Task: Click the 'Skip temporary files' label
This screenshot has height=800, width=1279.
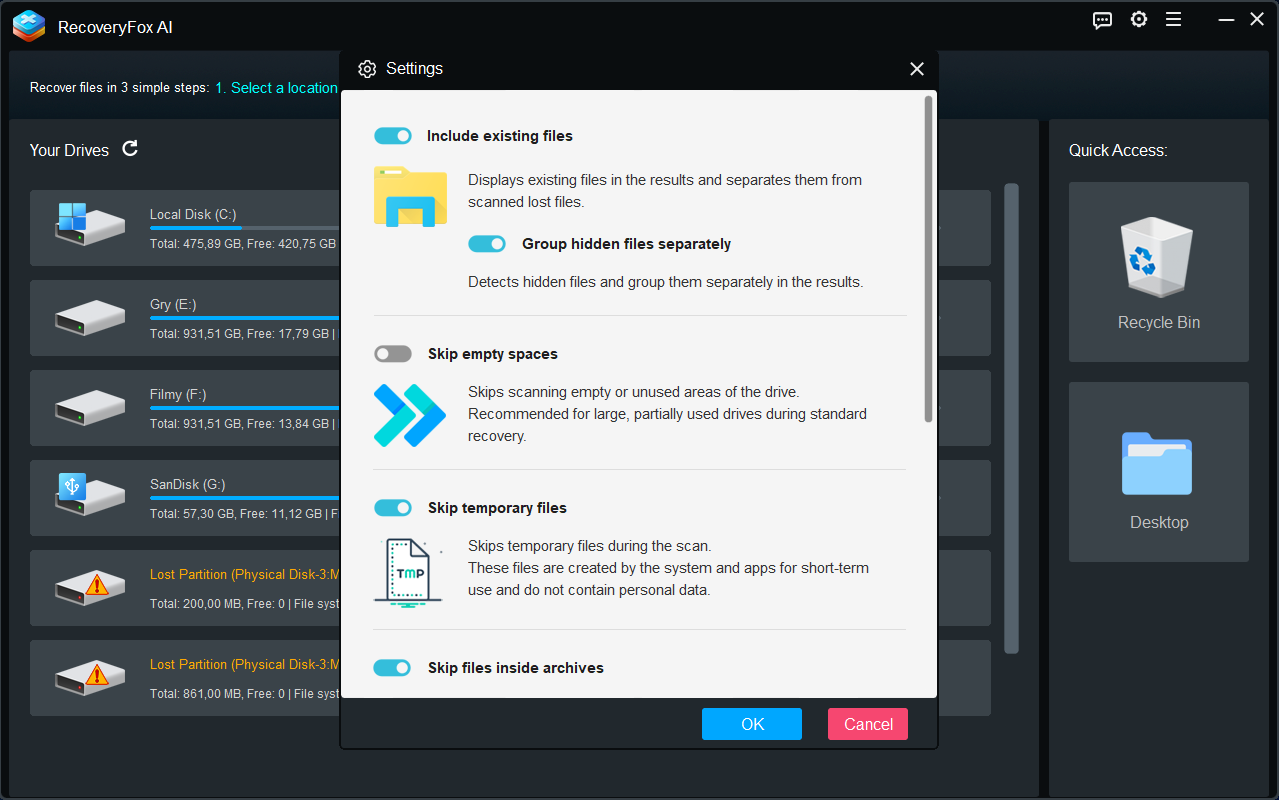Action: 497,508
